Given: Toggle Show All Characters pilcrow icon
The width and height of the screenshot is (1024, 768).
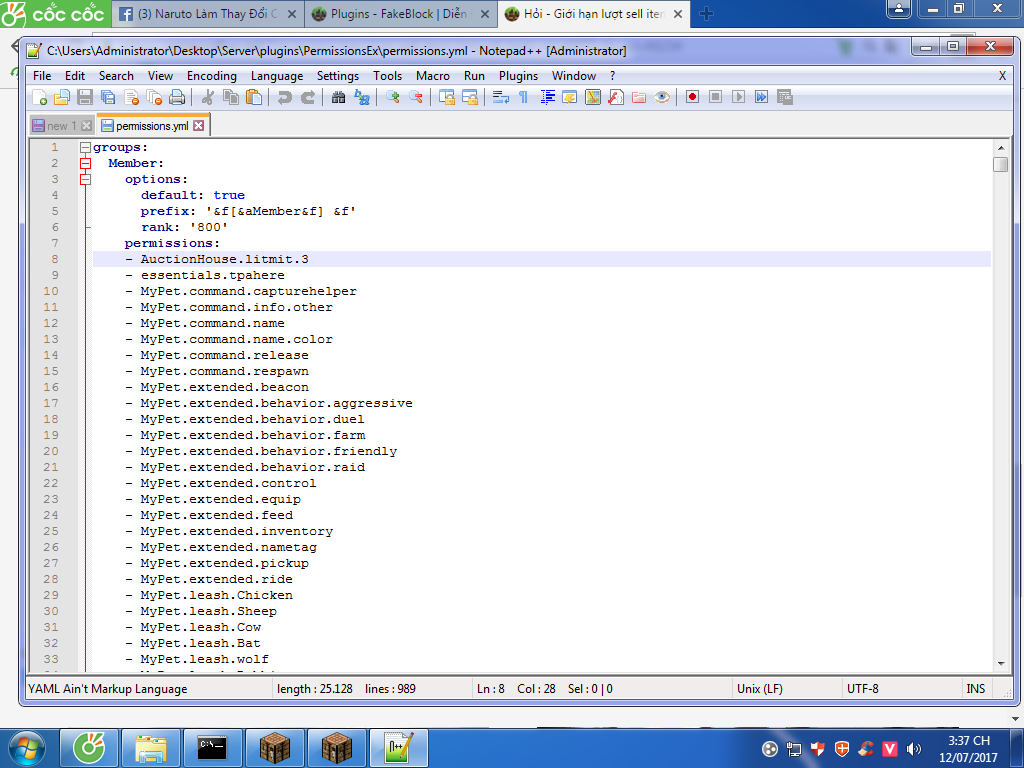Looking at the screenshot, I should (x=523, y=97).
